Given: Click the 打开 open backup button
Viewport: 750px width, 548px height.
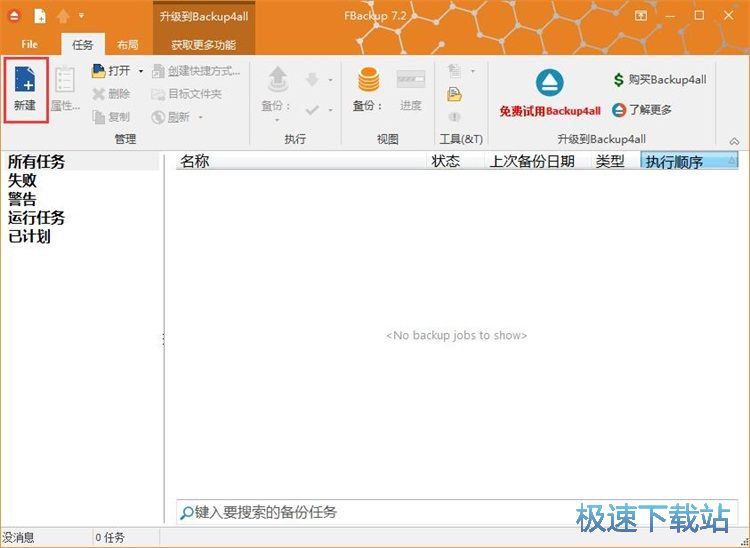Looking at the screenshot, I should point(111,71).
